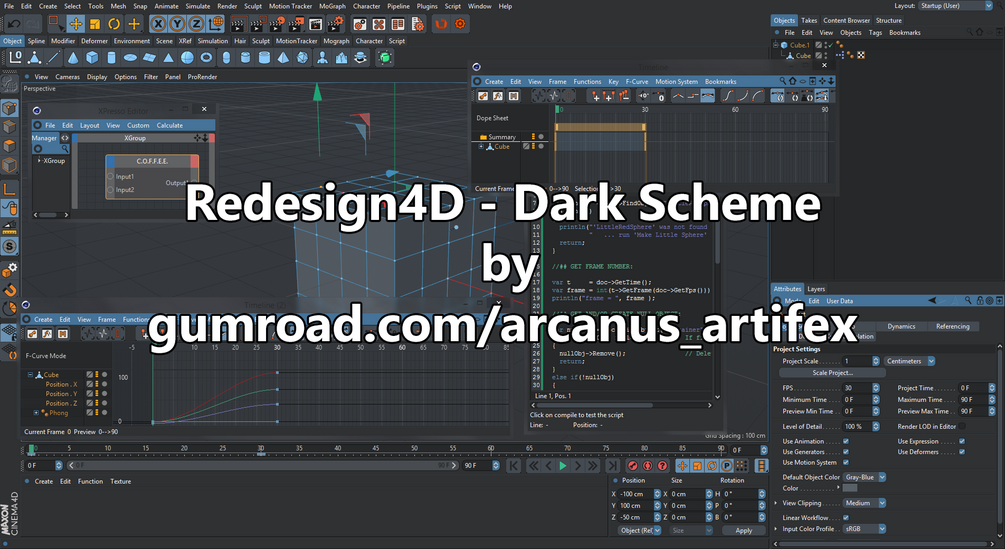Click the Undo arrow icon
1005x549 pixels.
pos(13,24)
